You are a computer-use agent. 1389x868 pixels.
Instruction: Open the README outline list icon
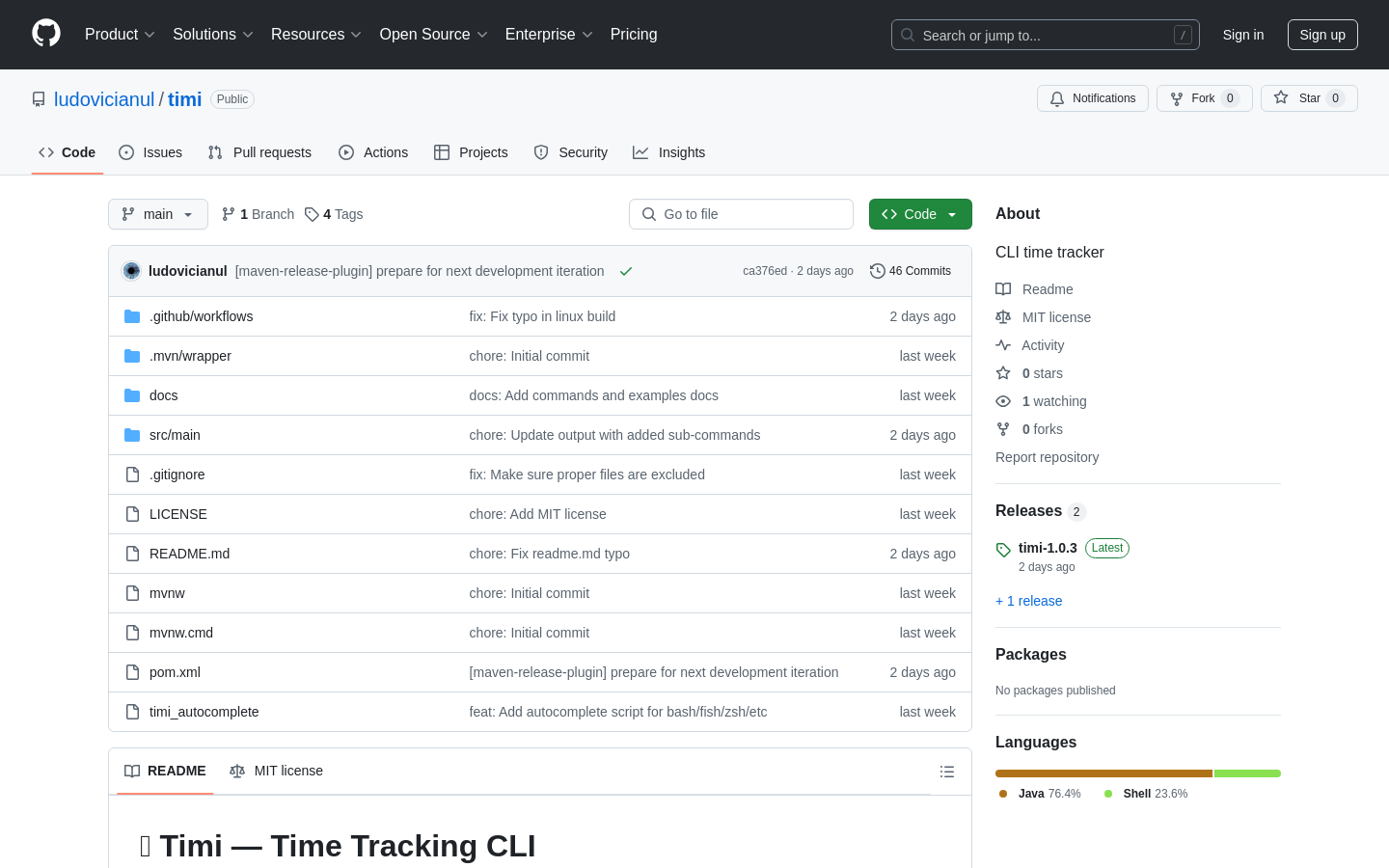[947, 772]
